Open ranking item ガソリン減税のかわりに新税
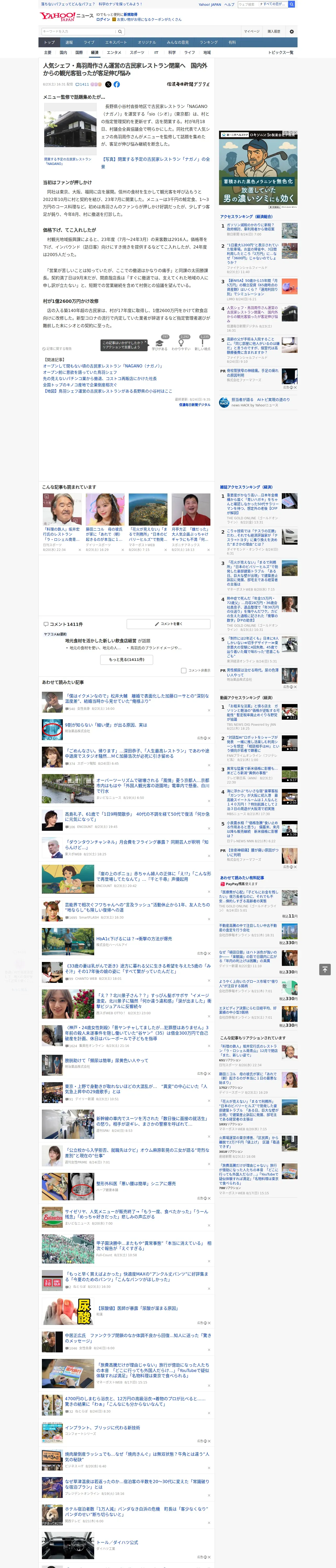This screenshot has width=336, height=1568. pyautogui.click(x=251, y=227)
